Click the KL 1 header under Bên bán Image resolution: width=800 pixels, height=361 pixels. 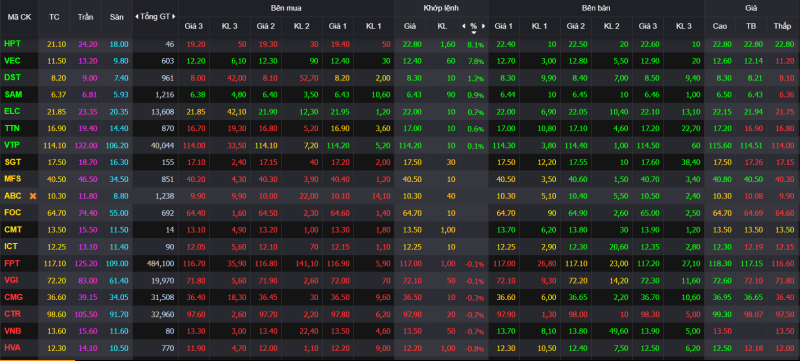pos(539,26)
